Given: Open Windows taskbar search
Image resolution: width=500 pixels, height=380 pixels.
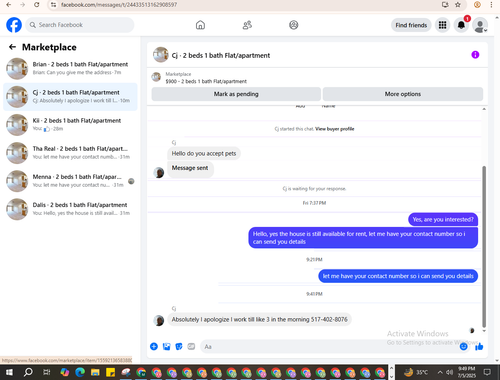Looking at the screenshot, I should [x=28, y=372].
